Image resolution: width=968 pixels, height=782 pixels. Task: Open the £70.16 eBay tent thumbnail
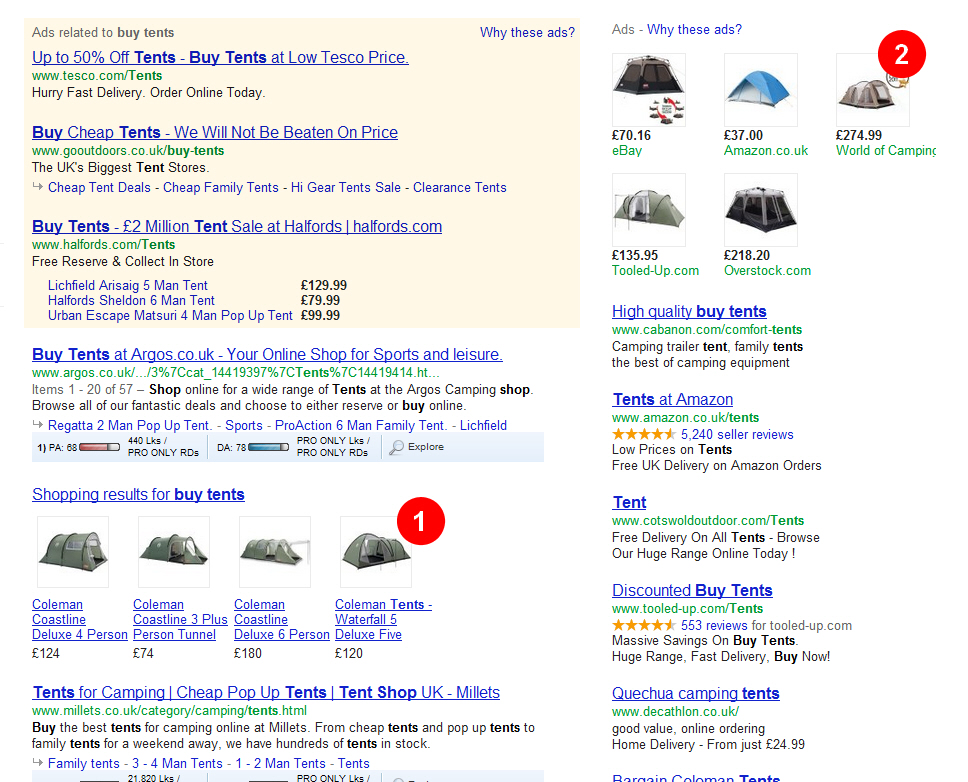(x=648, y=90)
